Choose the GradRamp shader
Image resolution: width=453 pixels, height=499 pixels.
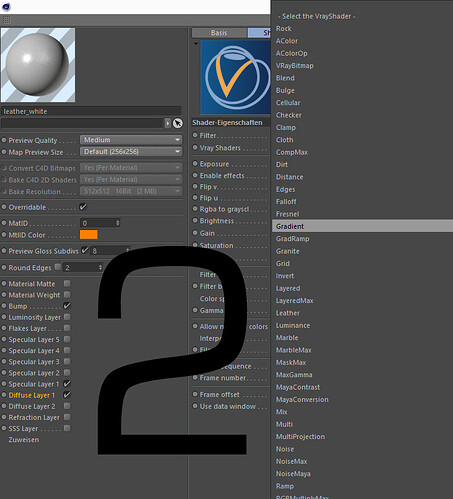click(292, 239)
